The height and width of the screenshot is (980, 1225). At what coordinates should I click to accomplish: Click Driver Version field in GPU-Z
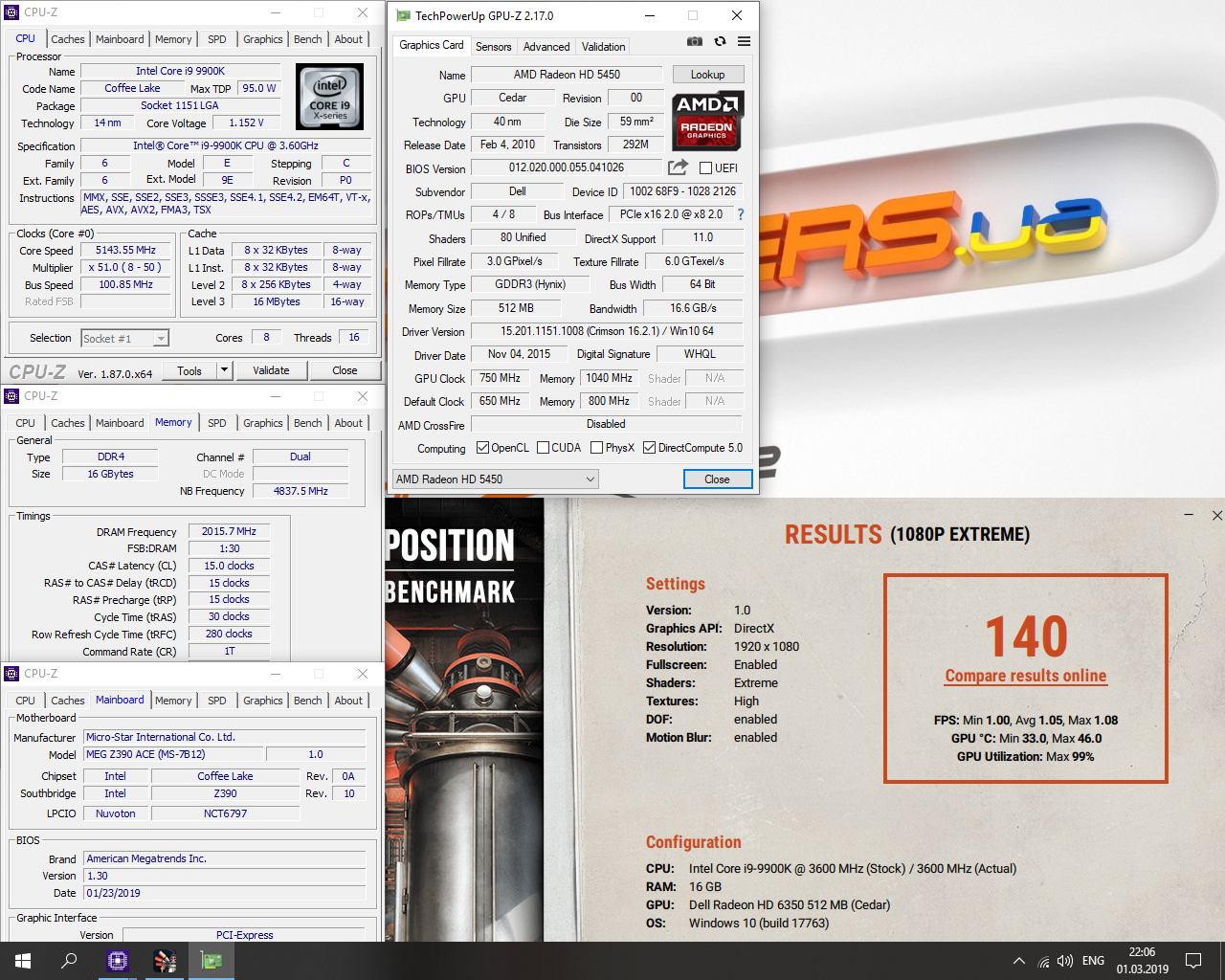click(x=607, y=331)
